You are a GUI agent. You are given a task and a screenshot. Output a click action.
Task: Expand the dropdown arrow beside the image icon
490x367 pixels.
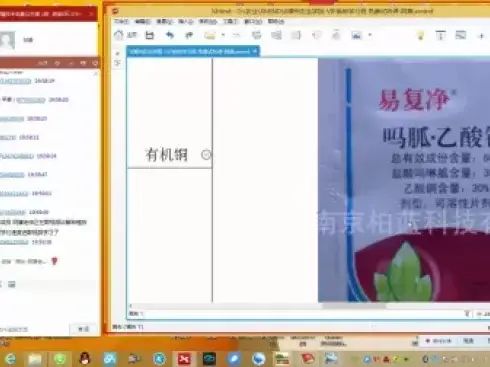tap(370, 35)
